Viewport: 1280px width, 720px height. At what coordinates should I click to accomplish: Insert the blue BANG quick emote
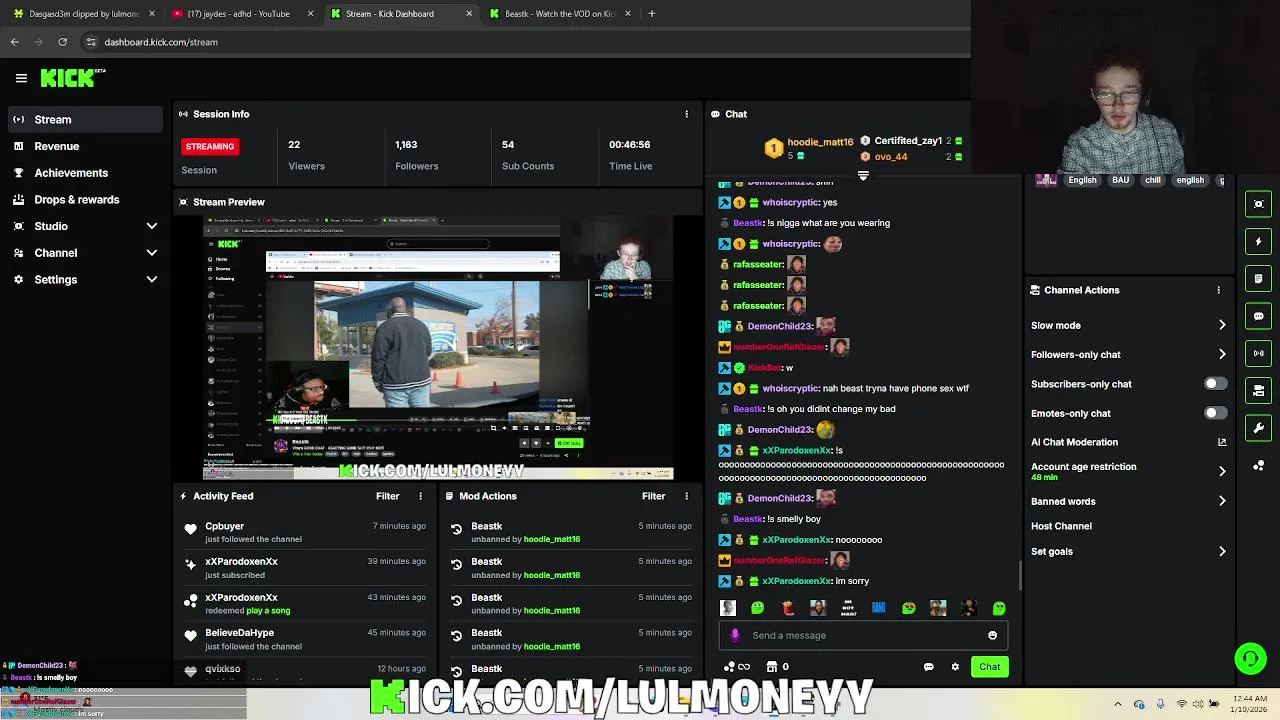[x=878, y=608]
